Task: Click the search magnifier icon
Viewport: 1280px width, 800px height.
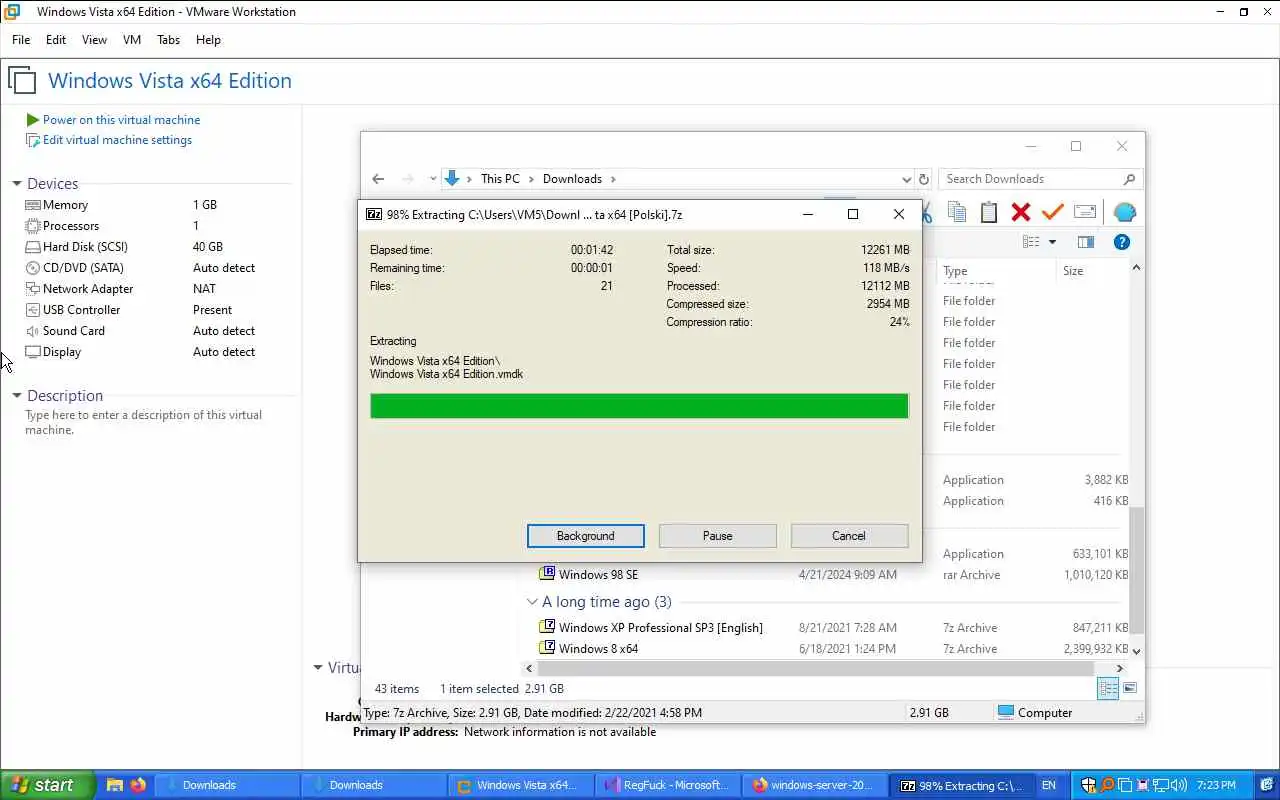Action: pyautogui.click(x=1129, y=179)
